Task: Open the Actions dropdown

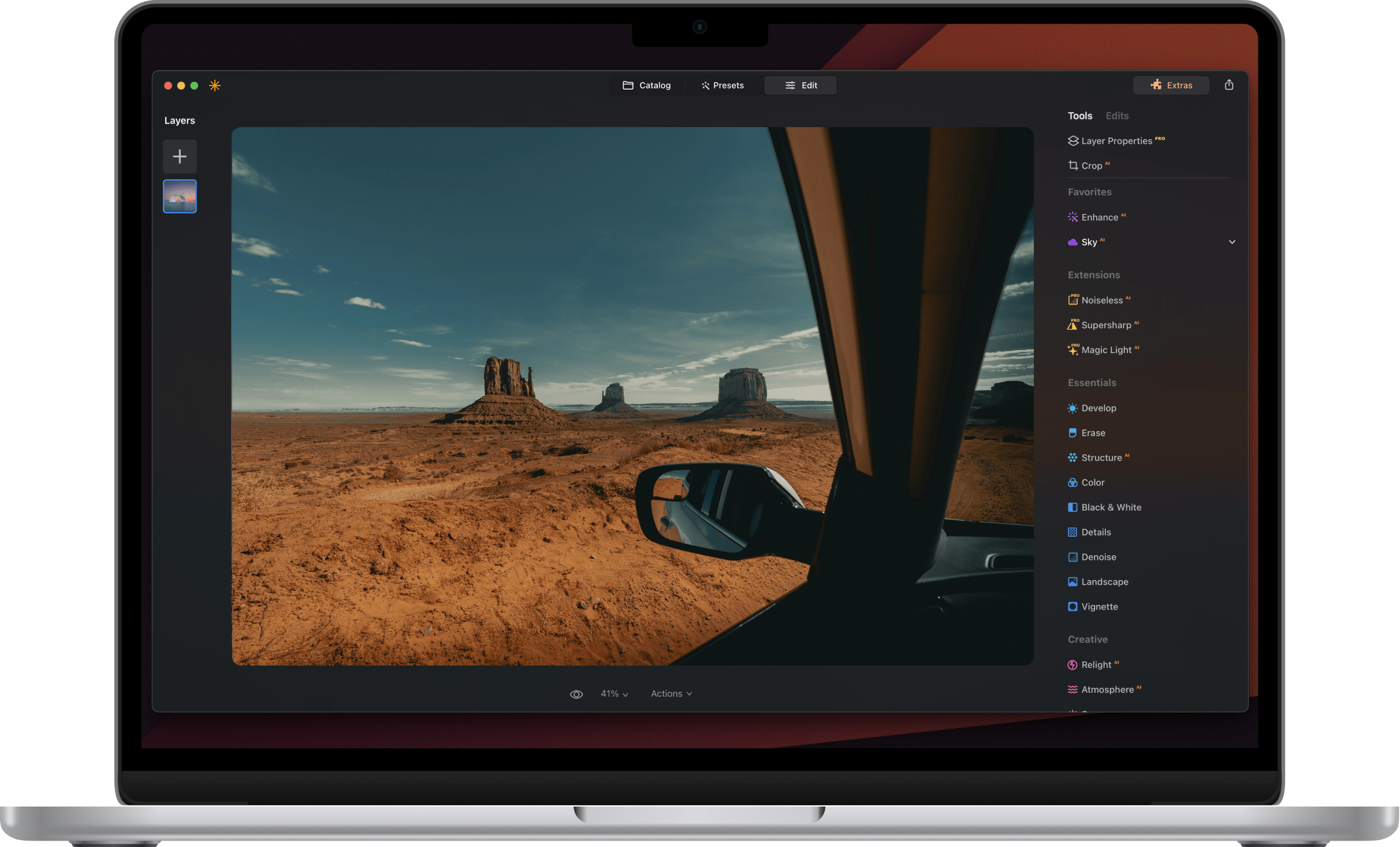Action: 671,693
